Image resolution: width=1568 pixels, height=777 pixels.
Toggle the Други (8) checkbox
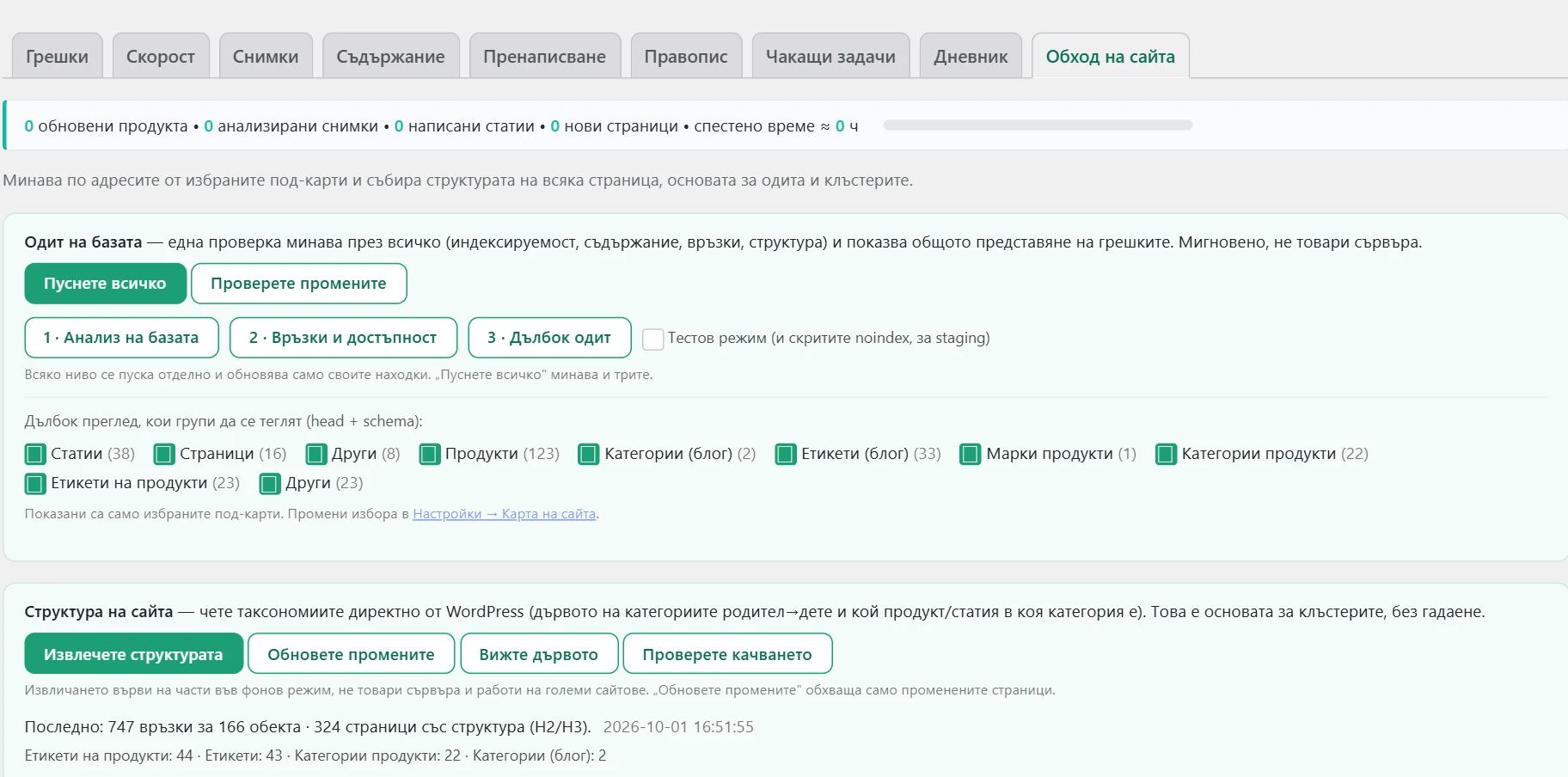pyautogui.click(x=316, y=454)
